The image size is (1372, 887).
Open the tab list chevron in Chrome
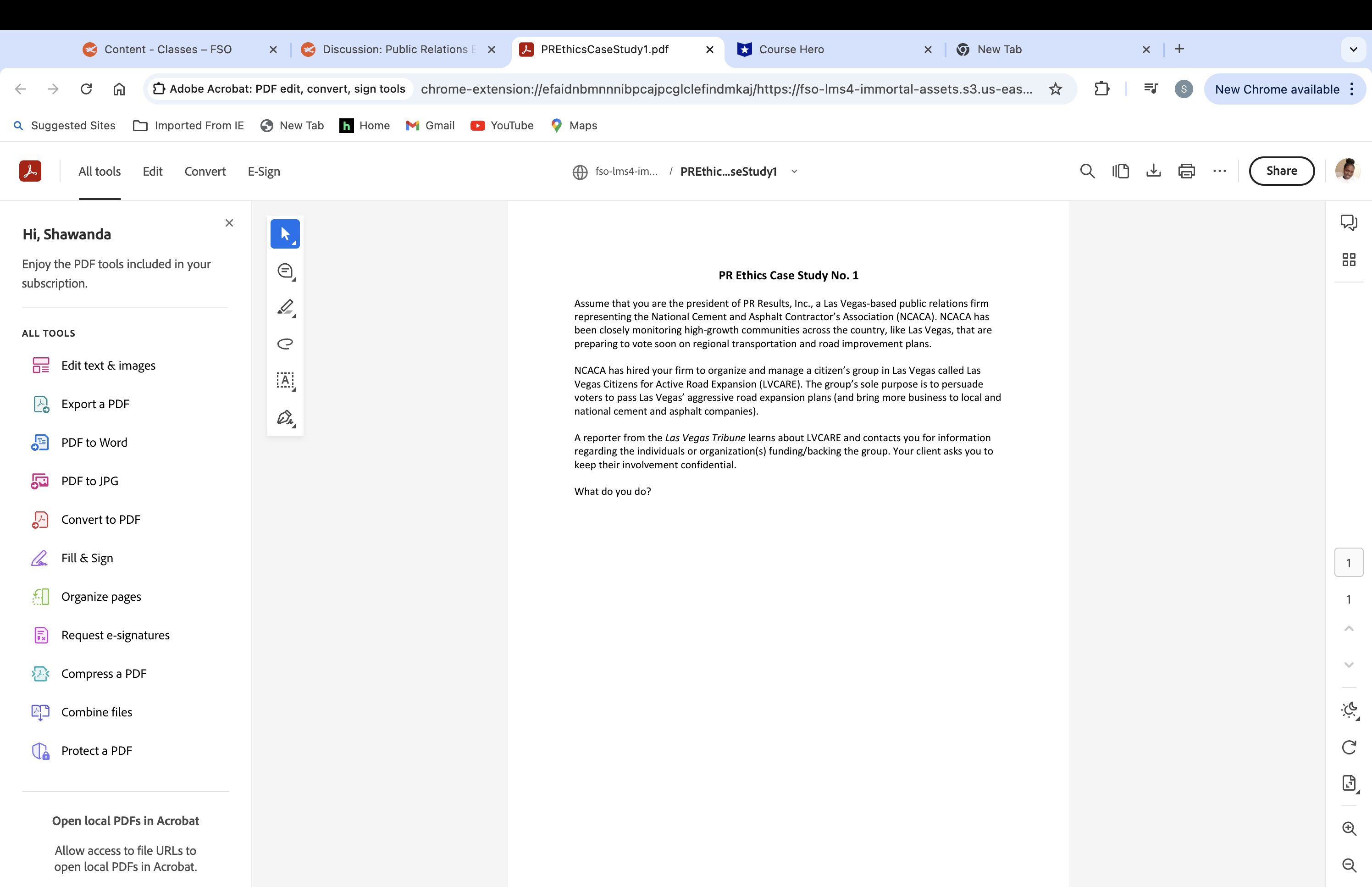click(1352, 50)
